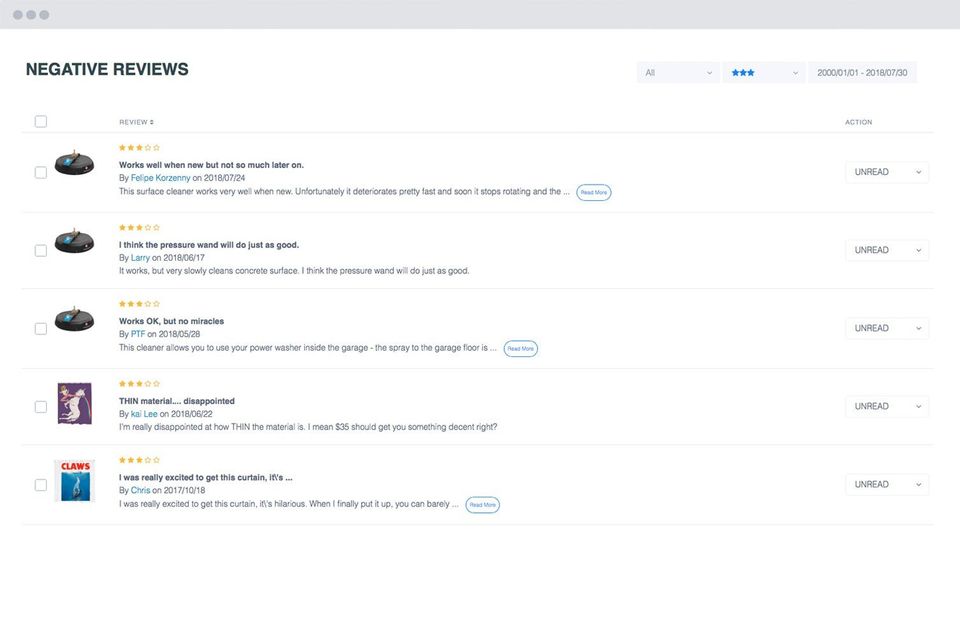Viewport: 960px width, 630px height.
Task: Open surface cleaner thumbnail in PTF's review row
Action: tap(74, 319)
